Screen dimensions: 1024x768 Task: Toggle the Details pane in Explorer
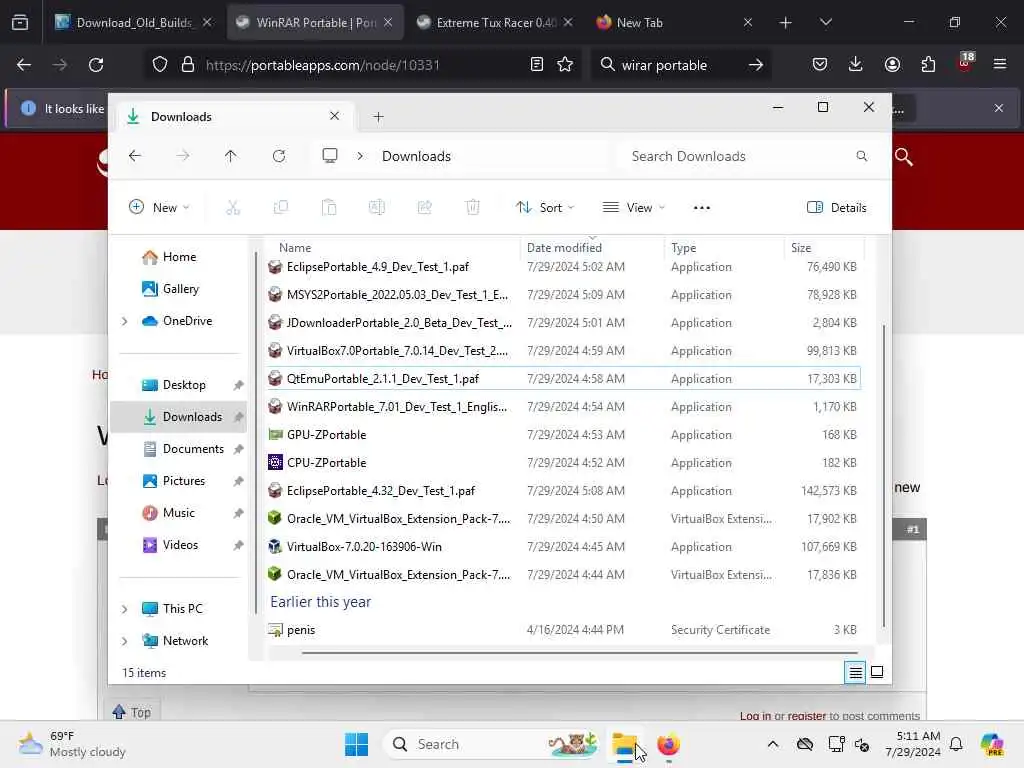point(837,208)
